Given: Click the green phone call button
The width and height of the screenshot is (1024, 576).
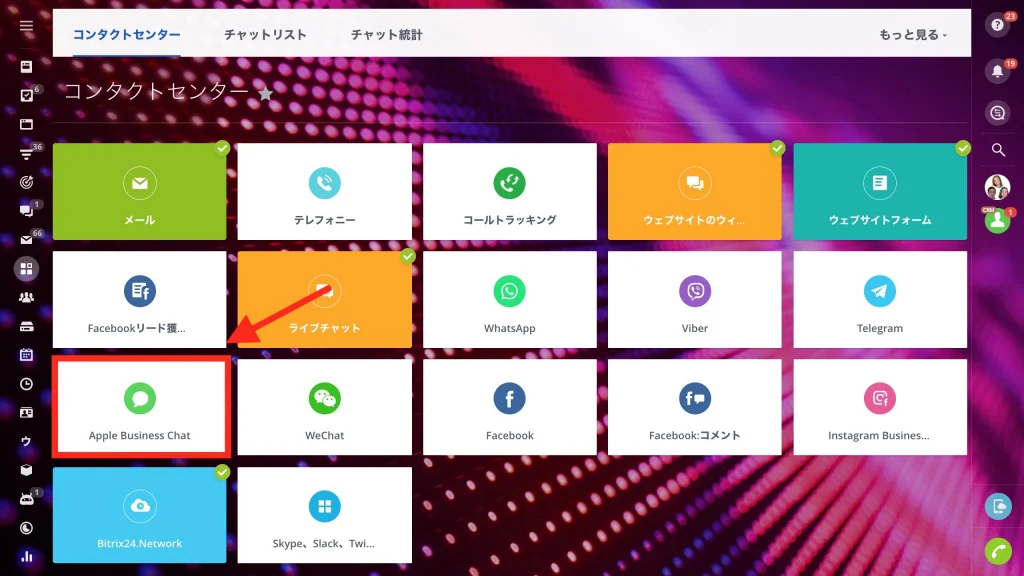Looking at the screenshot, I should click(x=998, y=552).
